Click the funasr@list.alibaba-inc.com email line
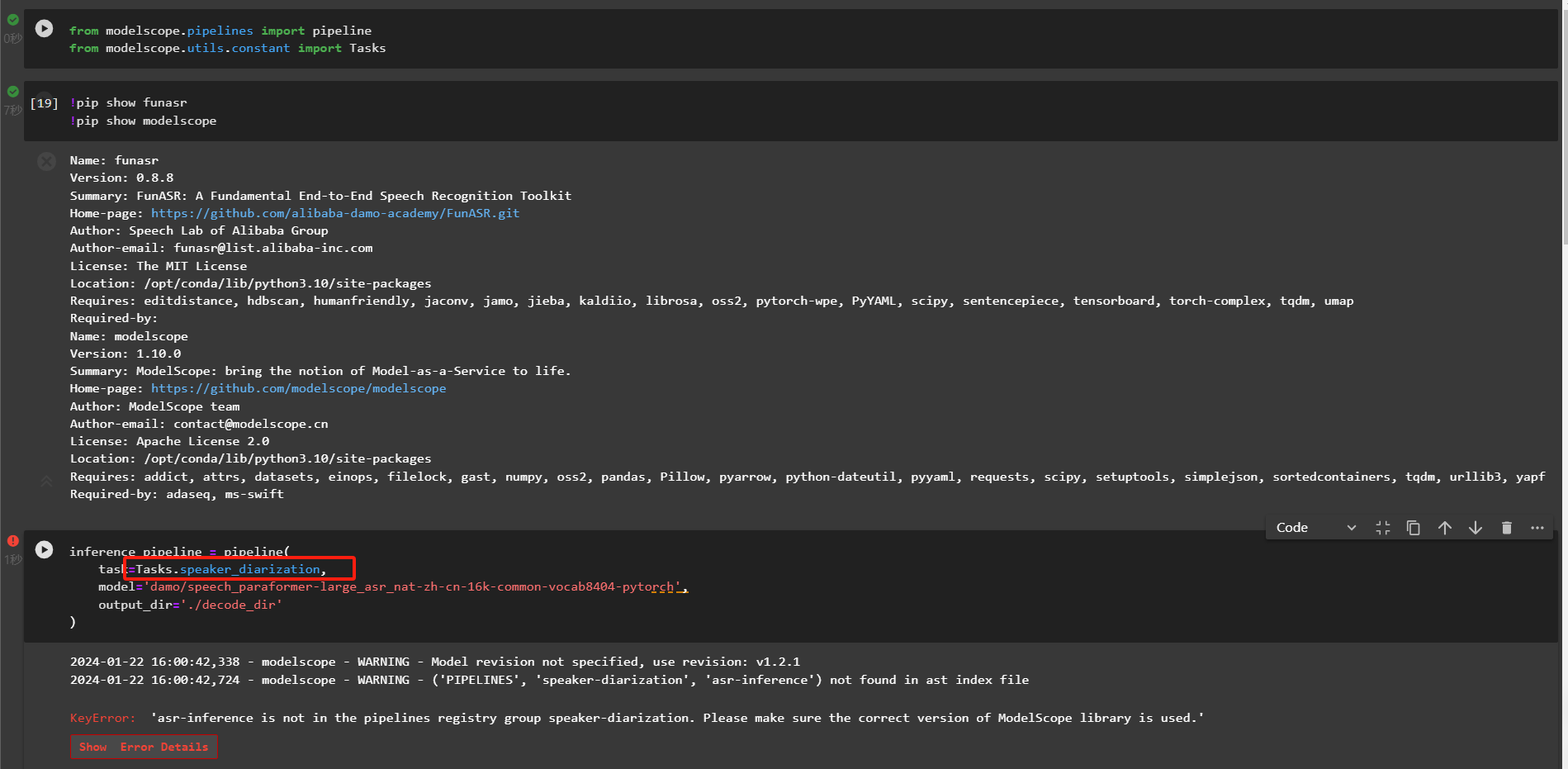 tap(221, 248)
